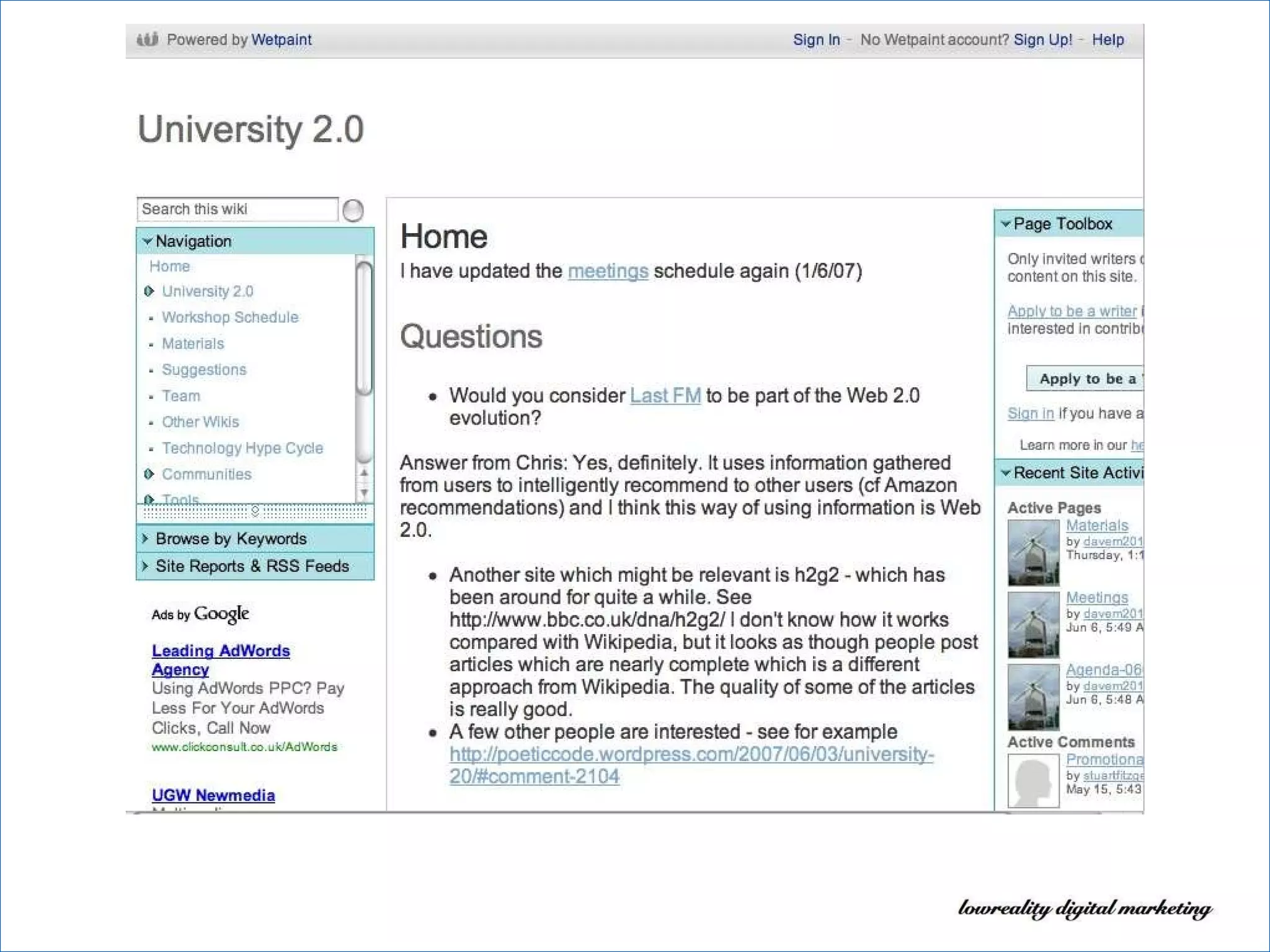Click the Communities tree bullet icon

(149, 474)
